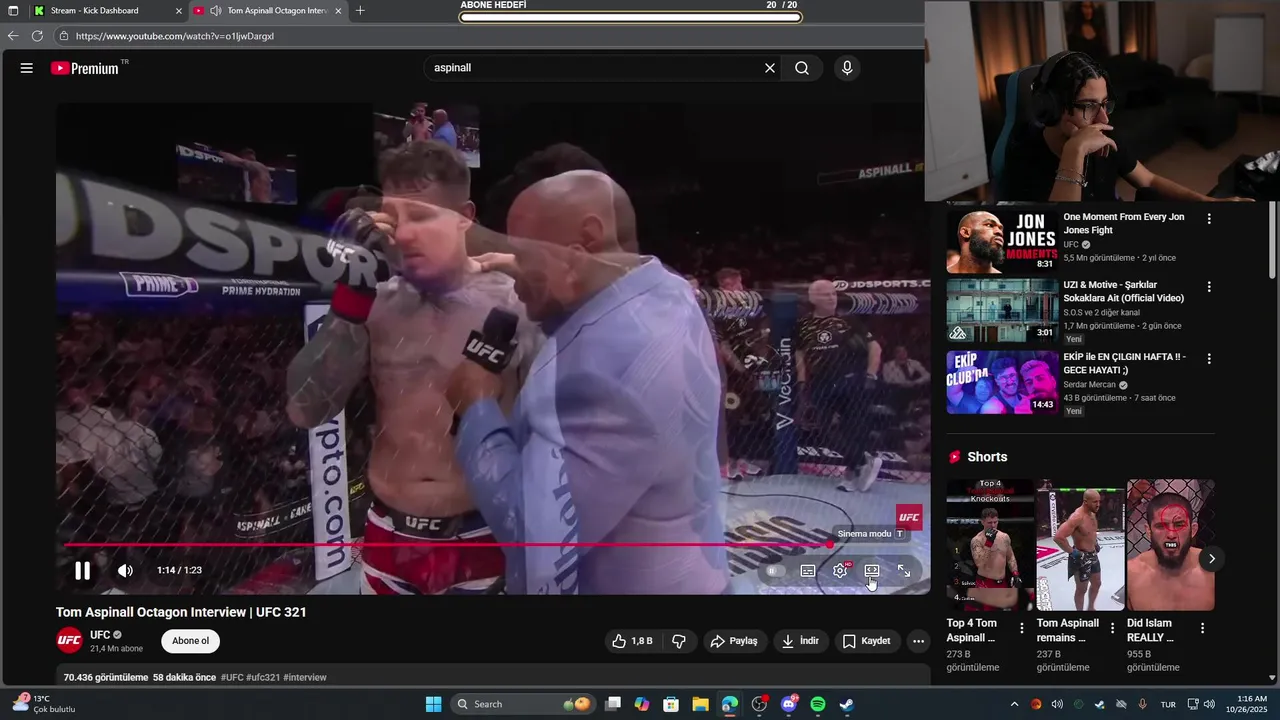Image resolution: width=1280 pixels, height=720 pixels.
Task: Open 'Tom Aspinall remains' short
Action: (x=1080, y=545)
